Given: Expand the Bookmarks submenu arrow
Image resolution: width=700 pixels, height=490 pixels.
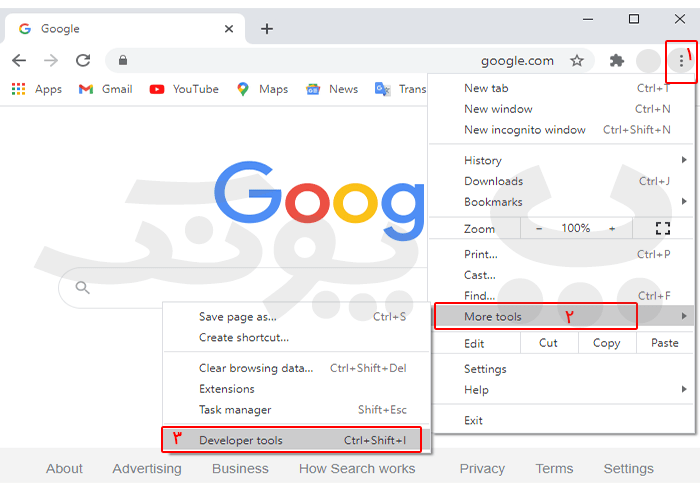Looking at the screenshot, I should click(684, 201).
